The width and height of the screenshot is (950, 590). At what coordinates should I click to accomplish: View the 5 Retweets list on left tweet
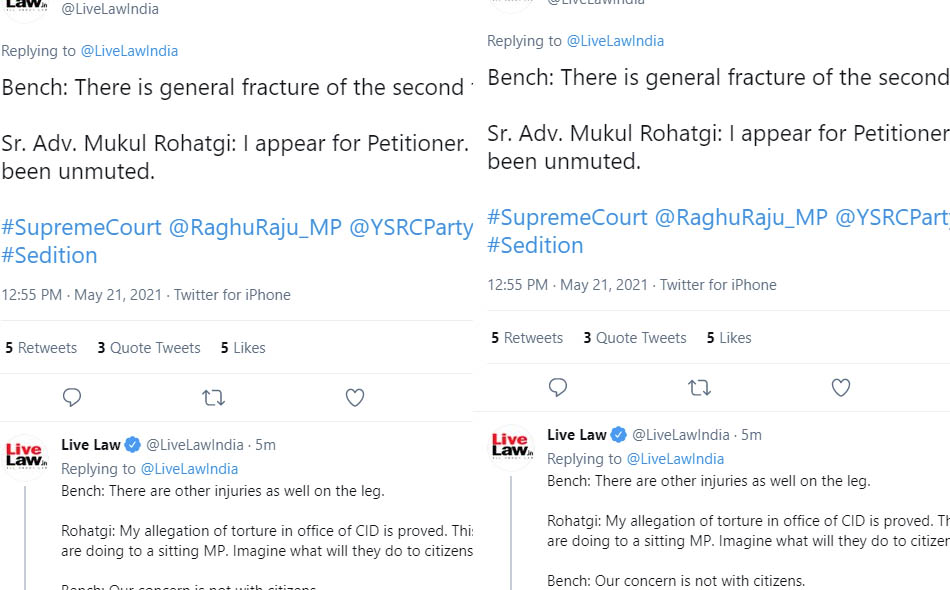(41, 348)
